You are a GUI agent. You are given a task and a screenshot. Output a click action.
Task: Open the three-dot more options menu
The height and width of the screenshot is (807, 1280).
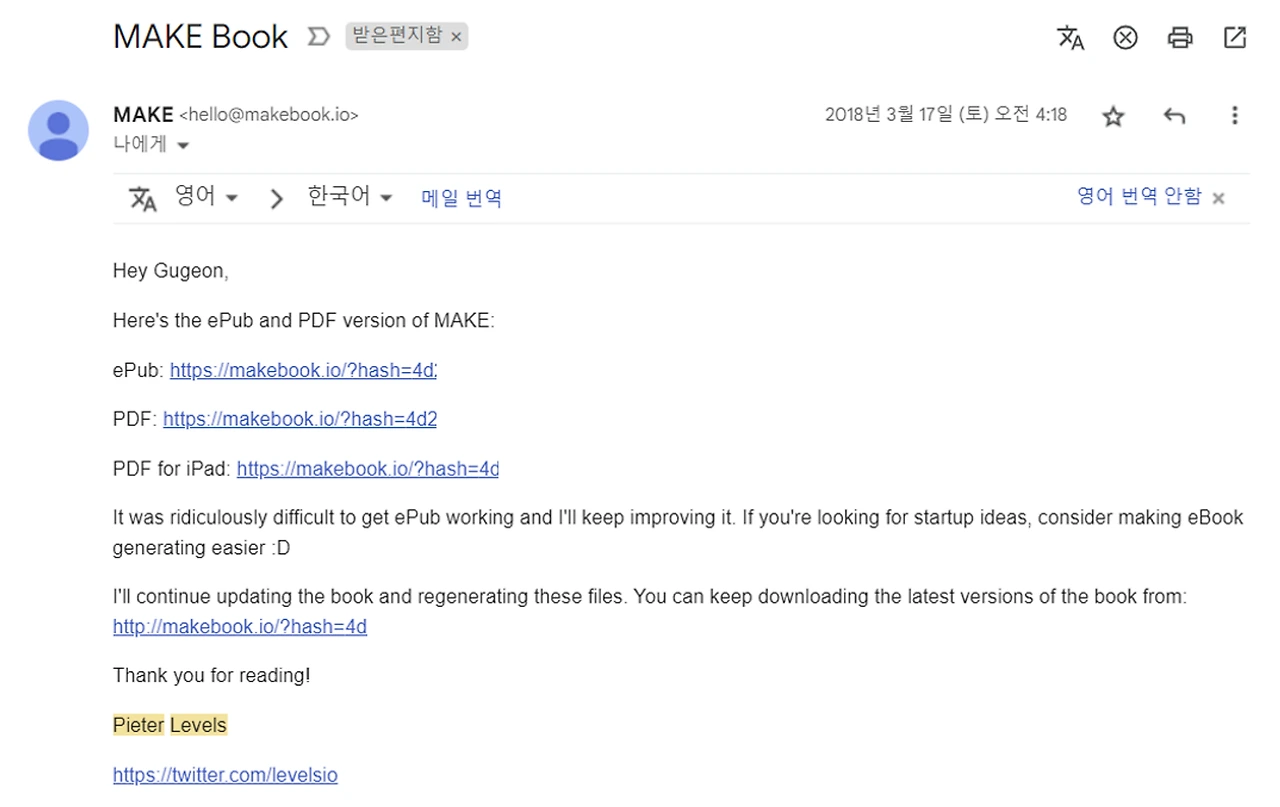coord(1235,116)
